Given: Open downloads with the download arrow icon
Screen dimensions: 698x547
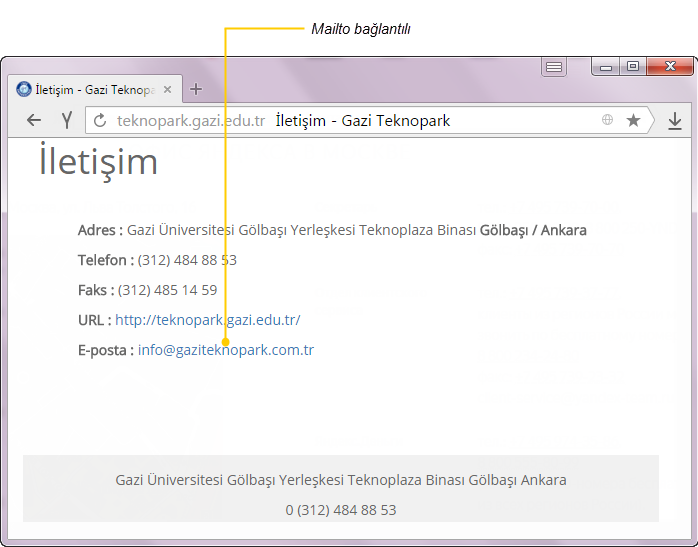Looking at the screenshot, I should 675,121.
